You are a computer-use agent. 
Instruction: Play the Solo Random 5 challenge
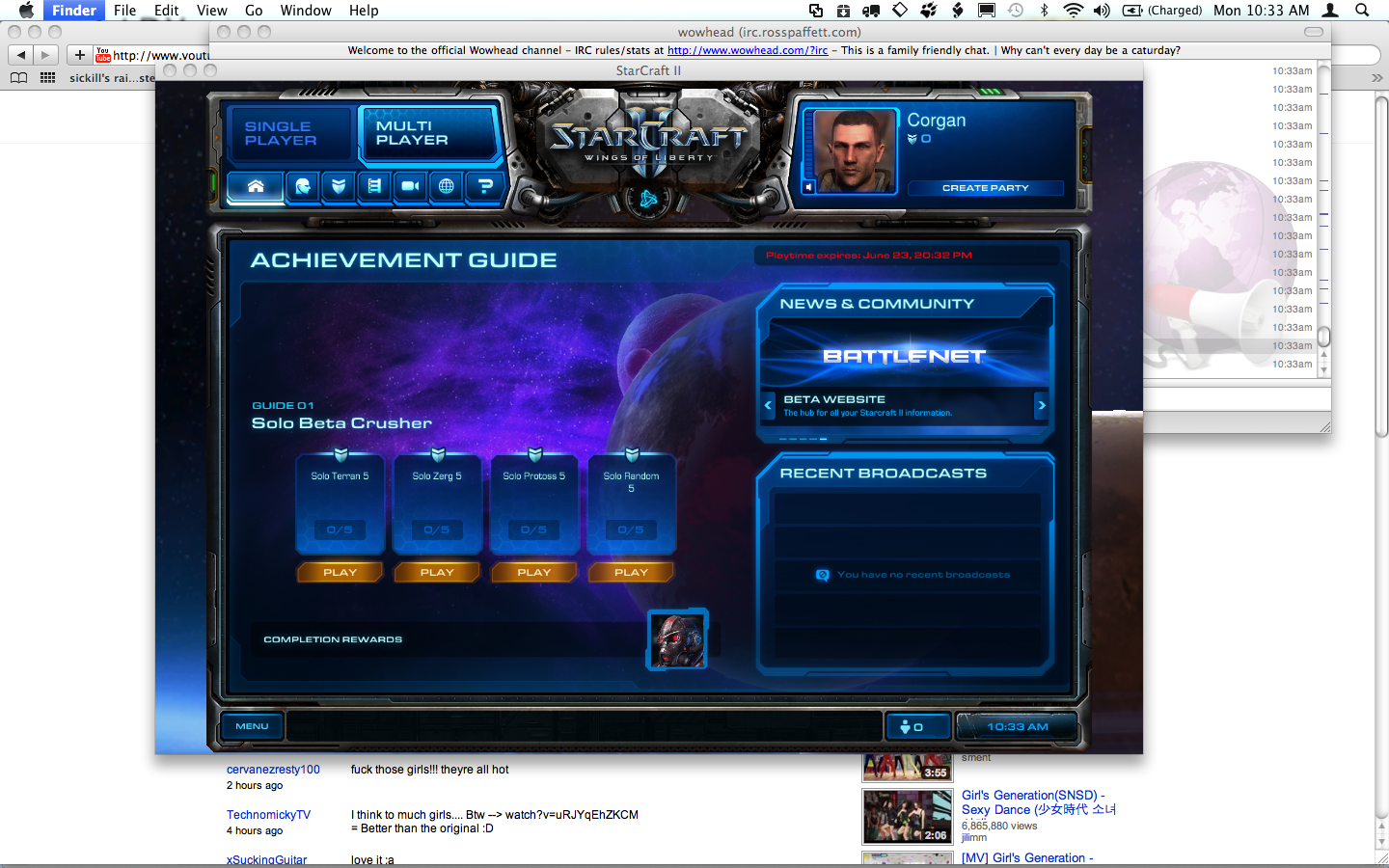coord(632,572)
